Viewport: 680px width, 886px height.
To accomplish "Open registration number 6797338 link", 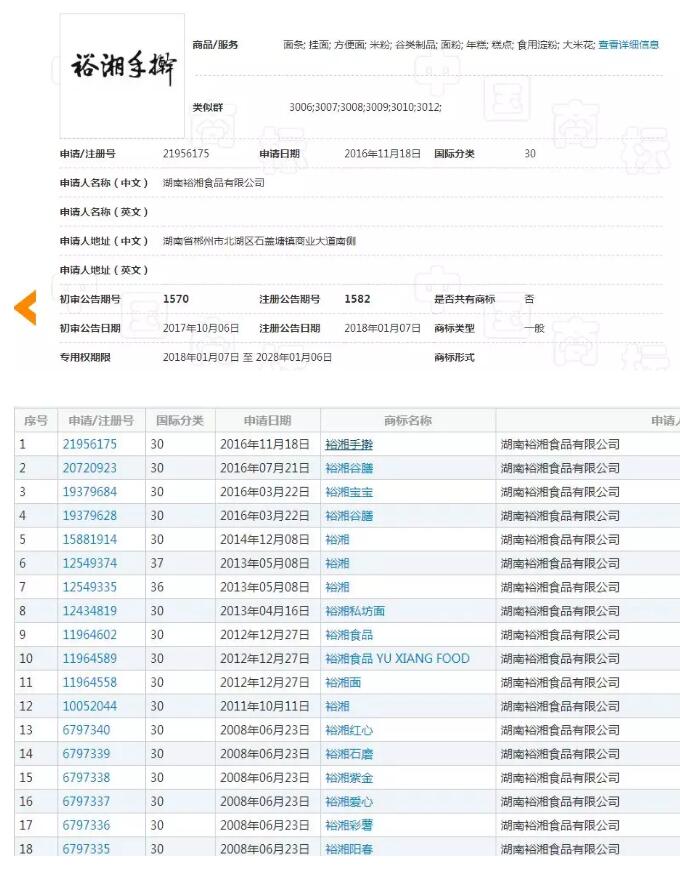I will click(86, 777).
